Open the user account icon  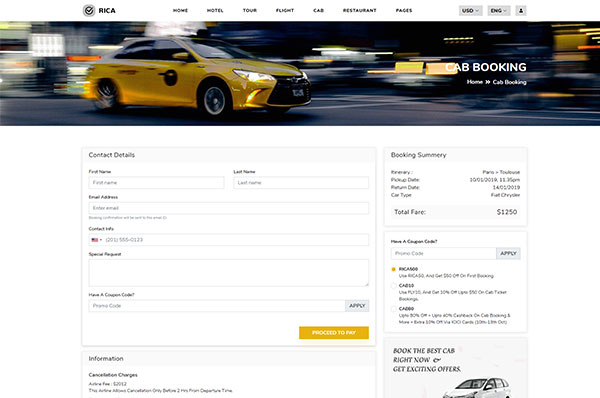521,11
